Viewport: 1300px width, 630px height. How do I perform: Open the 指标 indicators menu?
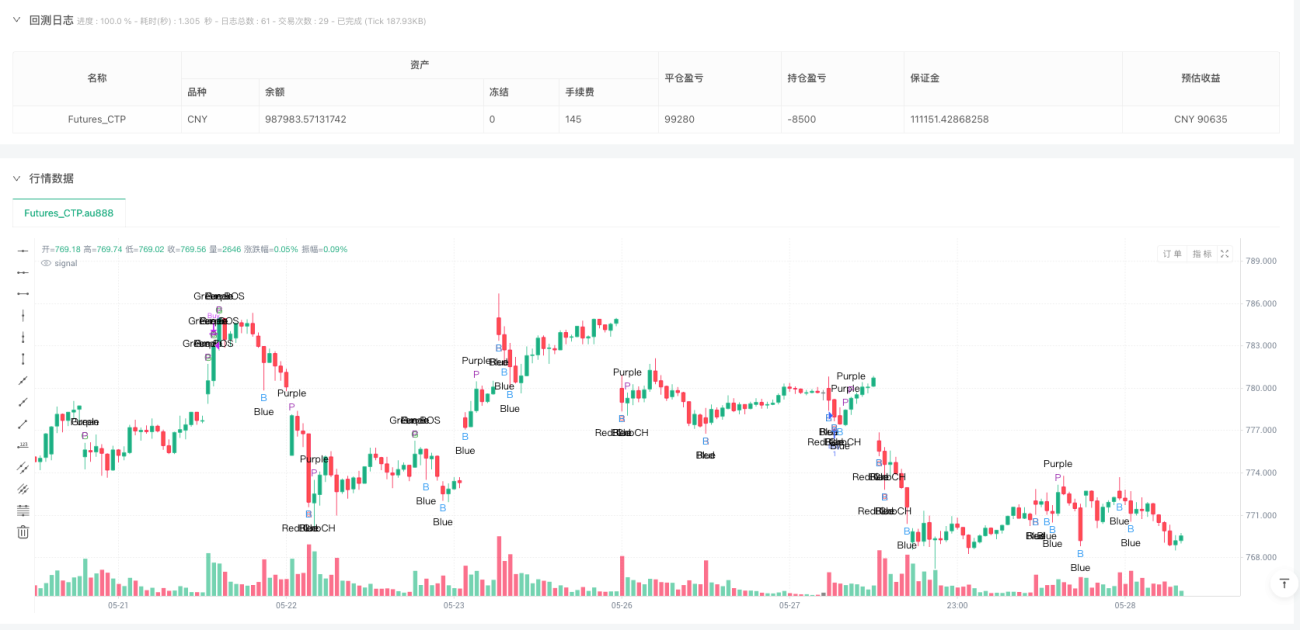click(x=1201, y=254)
